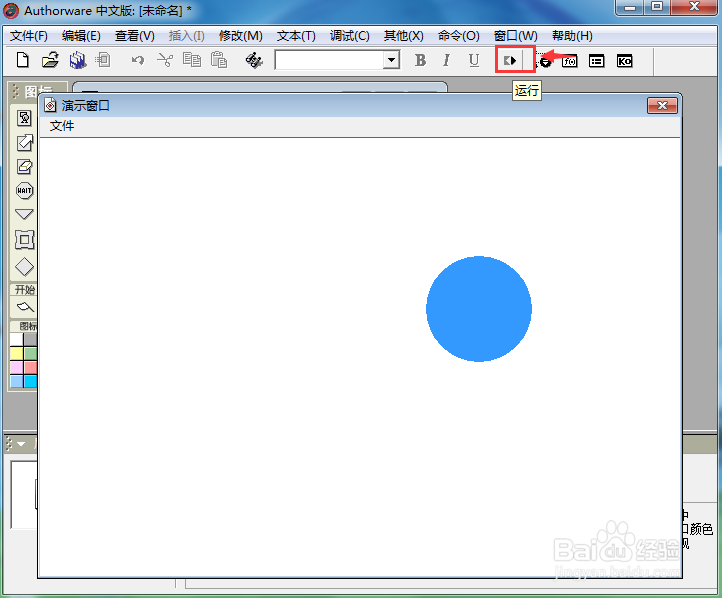Choose the pink icon color swatch
The width and height of the screenshot is (722, 598).
[17, 367]
